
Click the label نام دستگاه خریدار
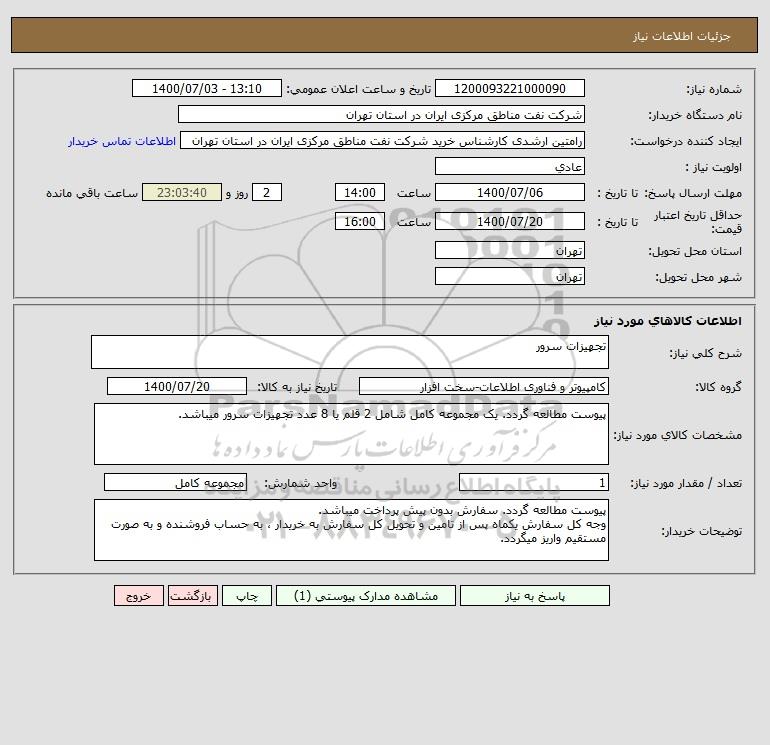point(695,115)
